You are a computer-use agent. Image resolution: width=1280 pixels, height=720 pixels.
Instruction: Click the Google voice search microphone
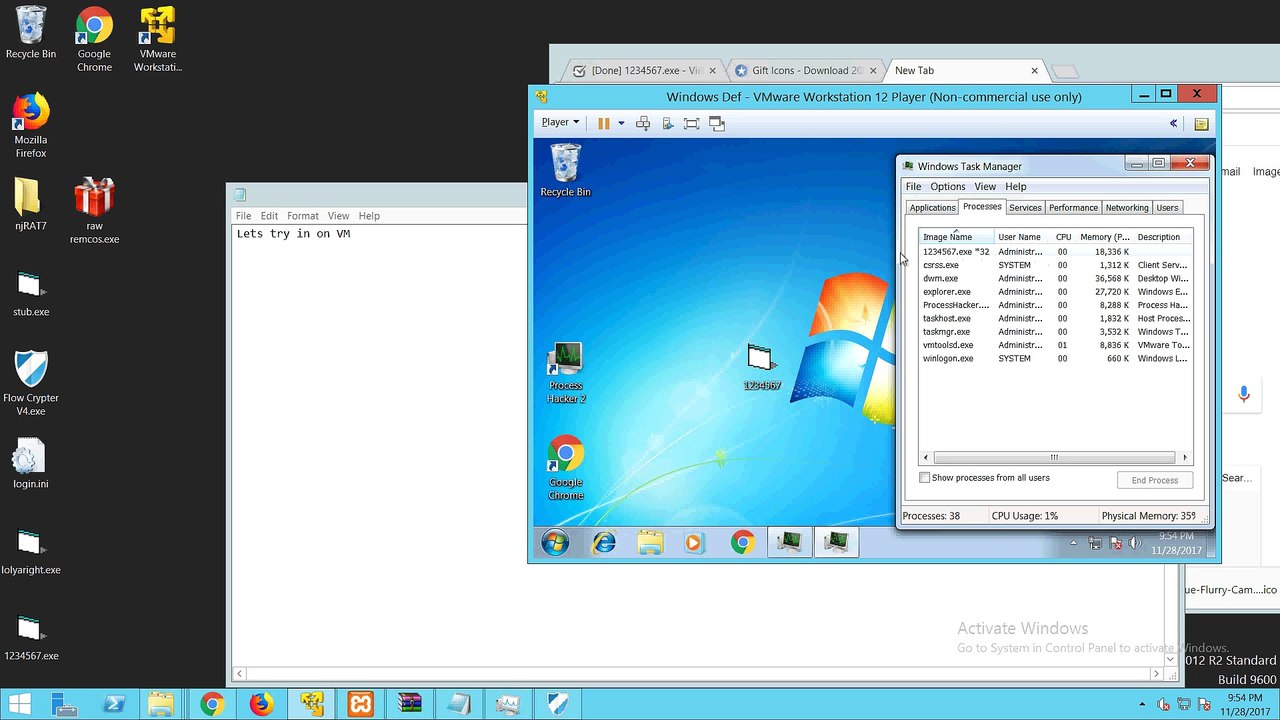pos(1244,394)
